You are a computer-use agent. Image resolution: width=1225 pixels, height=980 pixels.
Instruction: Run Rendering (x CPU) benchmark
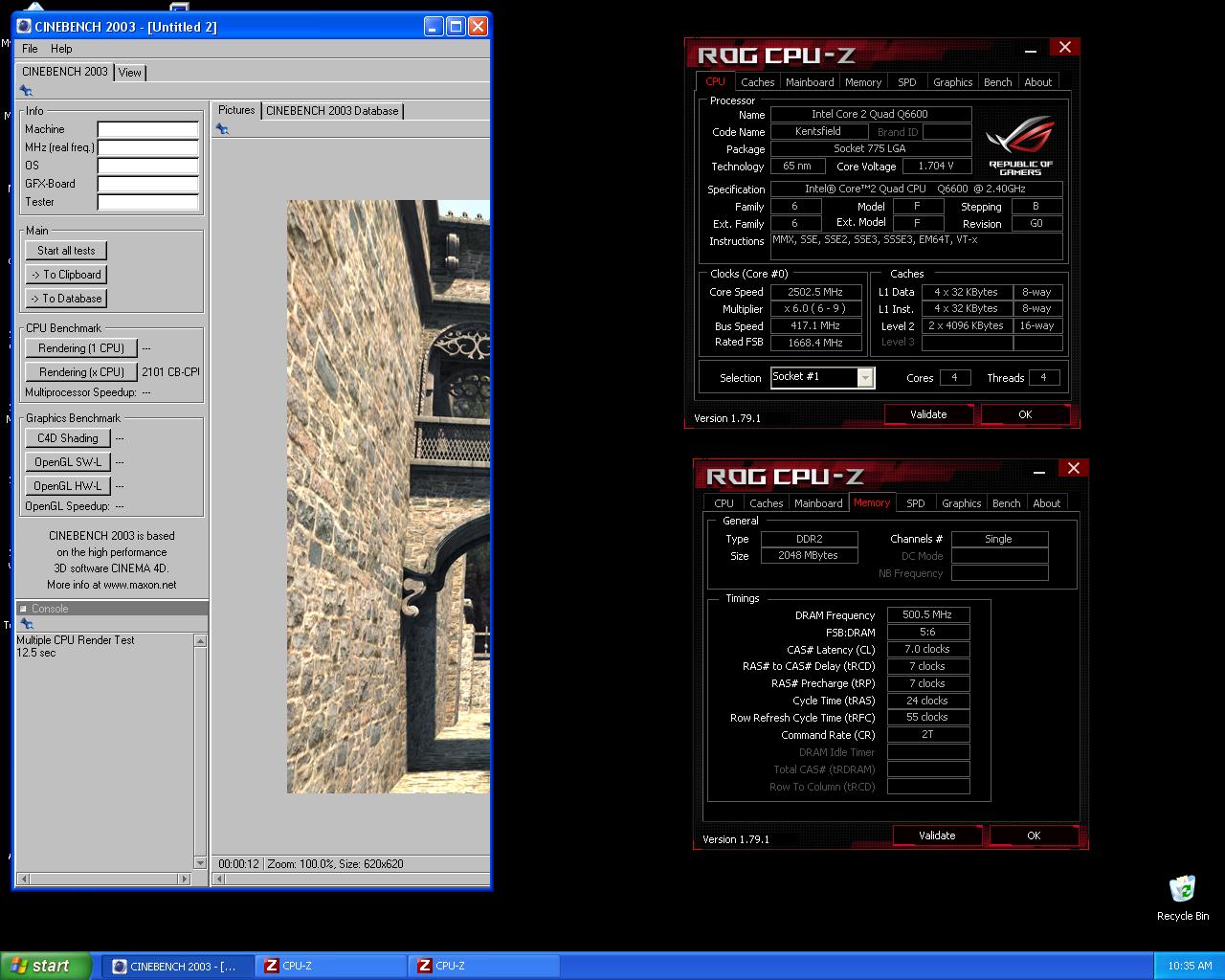coord(81,372)
